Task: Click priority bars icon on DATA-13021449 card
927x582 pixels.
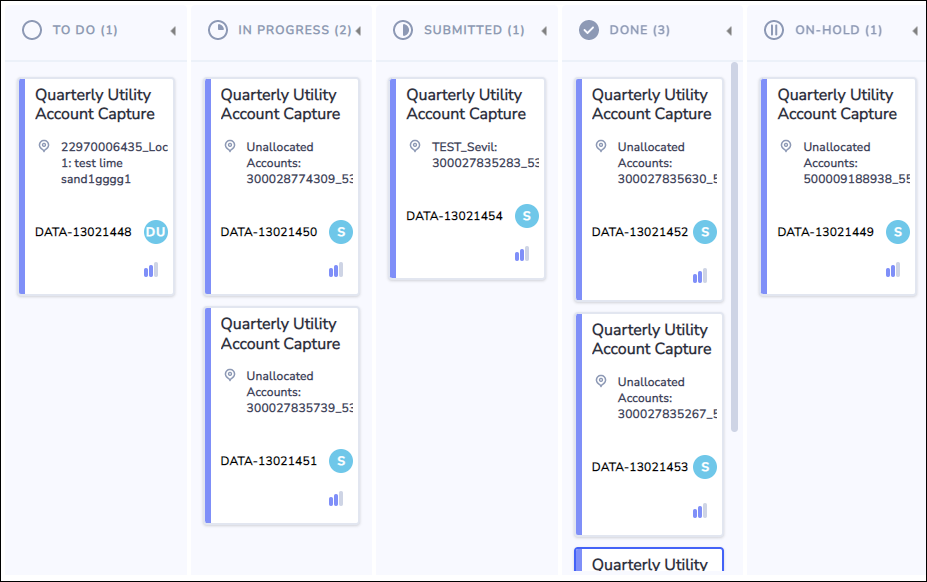Action: pyautogui.click(x=893, y=270)
